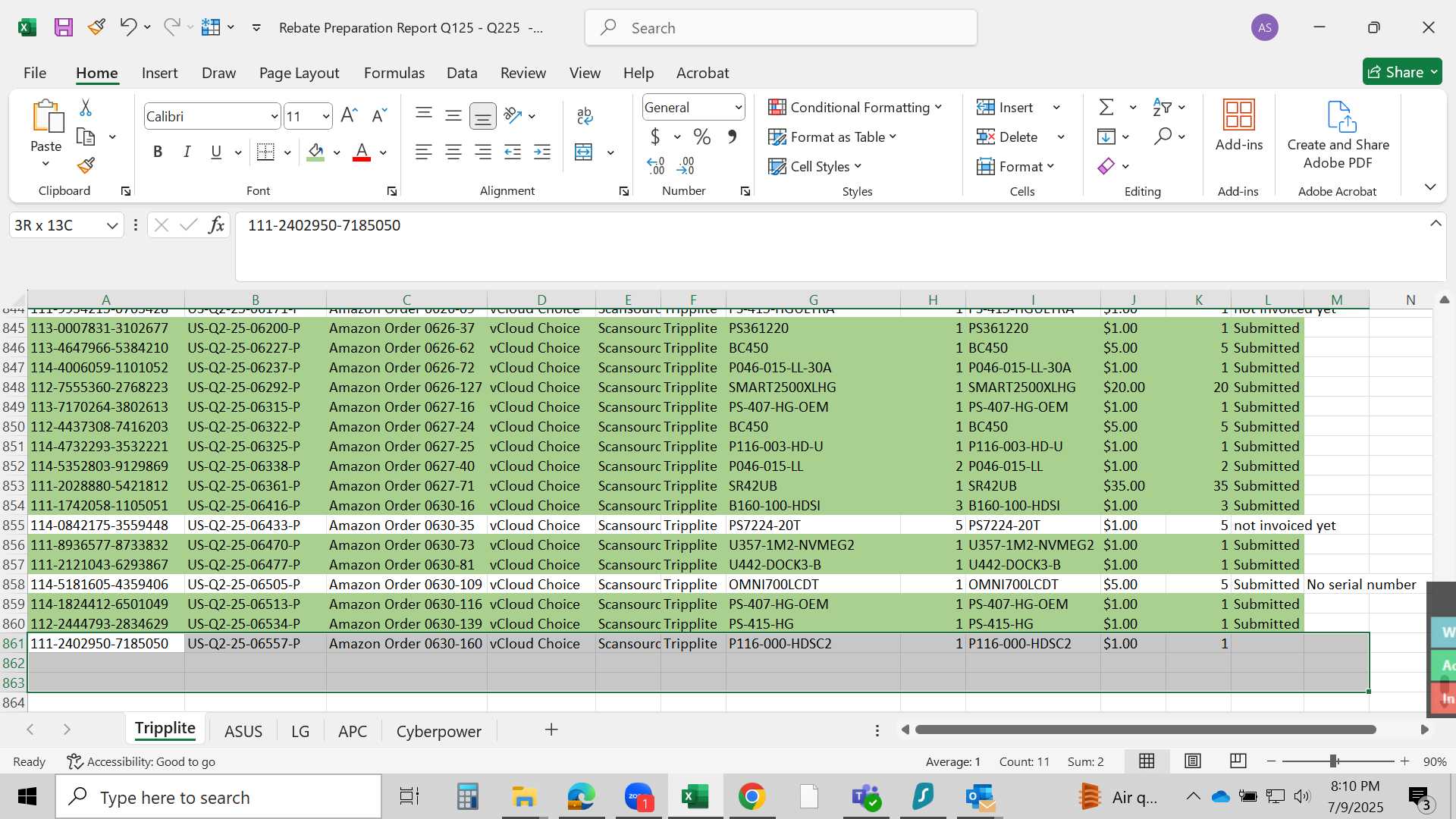The image size is (1456, 819).
Task: Expand the formula bar chevron
Action: 1436,223
